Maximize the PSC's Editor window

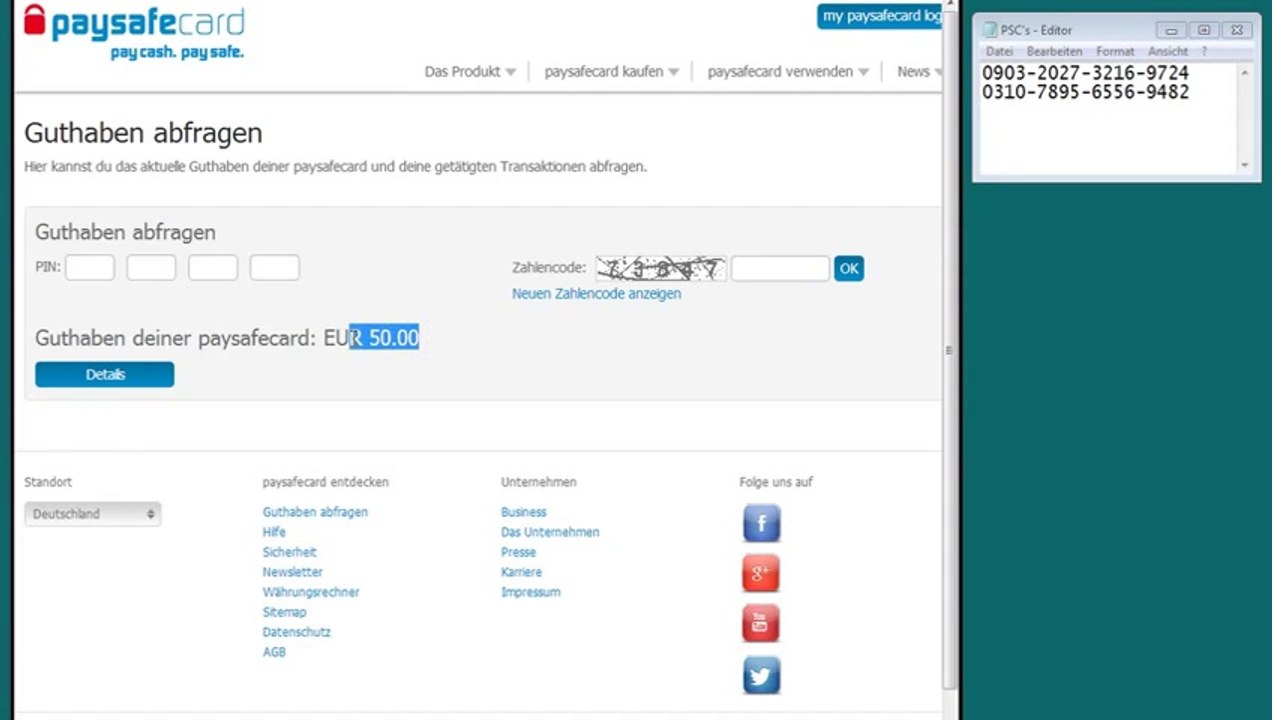point(1203,30)
